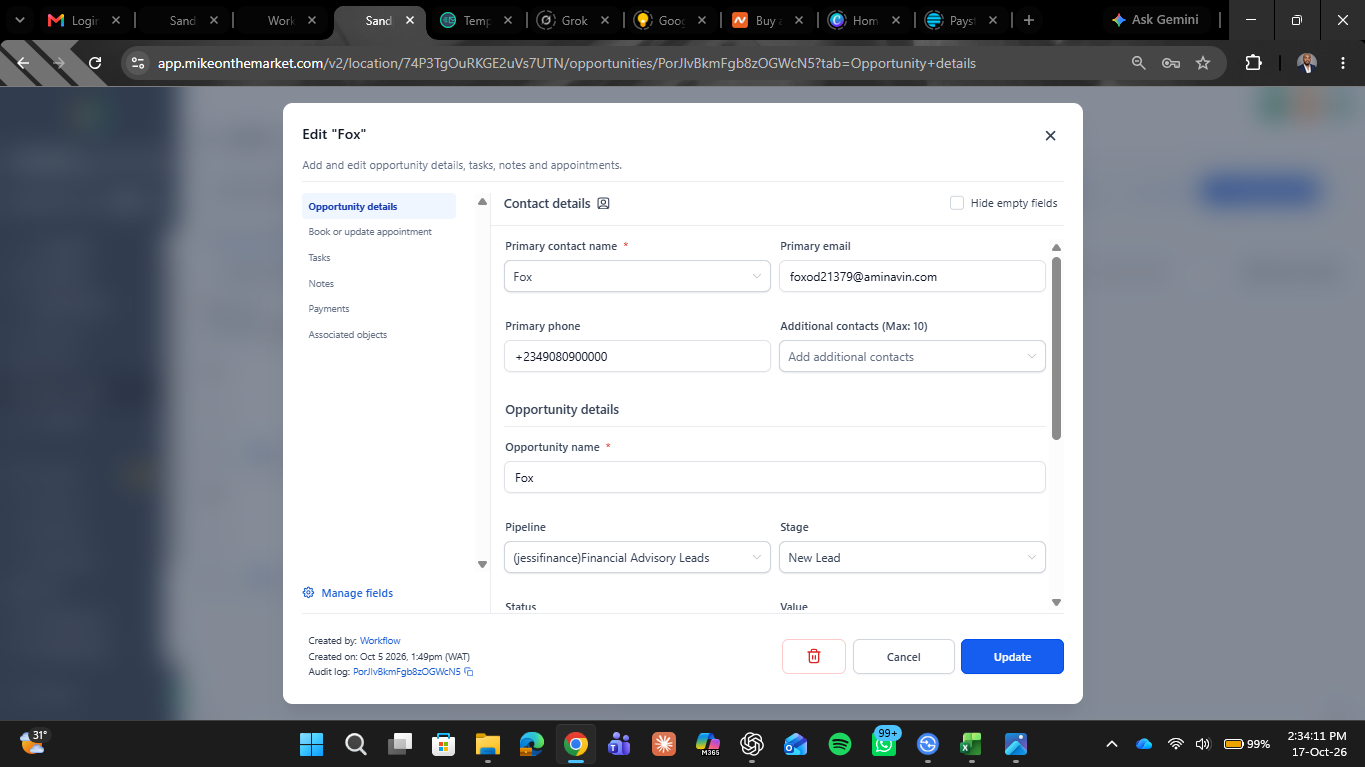Viewport: 1365px width, 767px height.
Task: Open the Manage fields link
Action: (357, 593)
